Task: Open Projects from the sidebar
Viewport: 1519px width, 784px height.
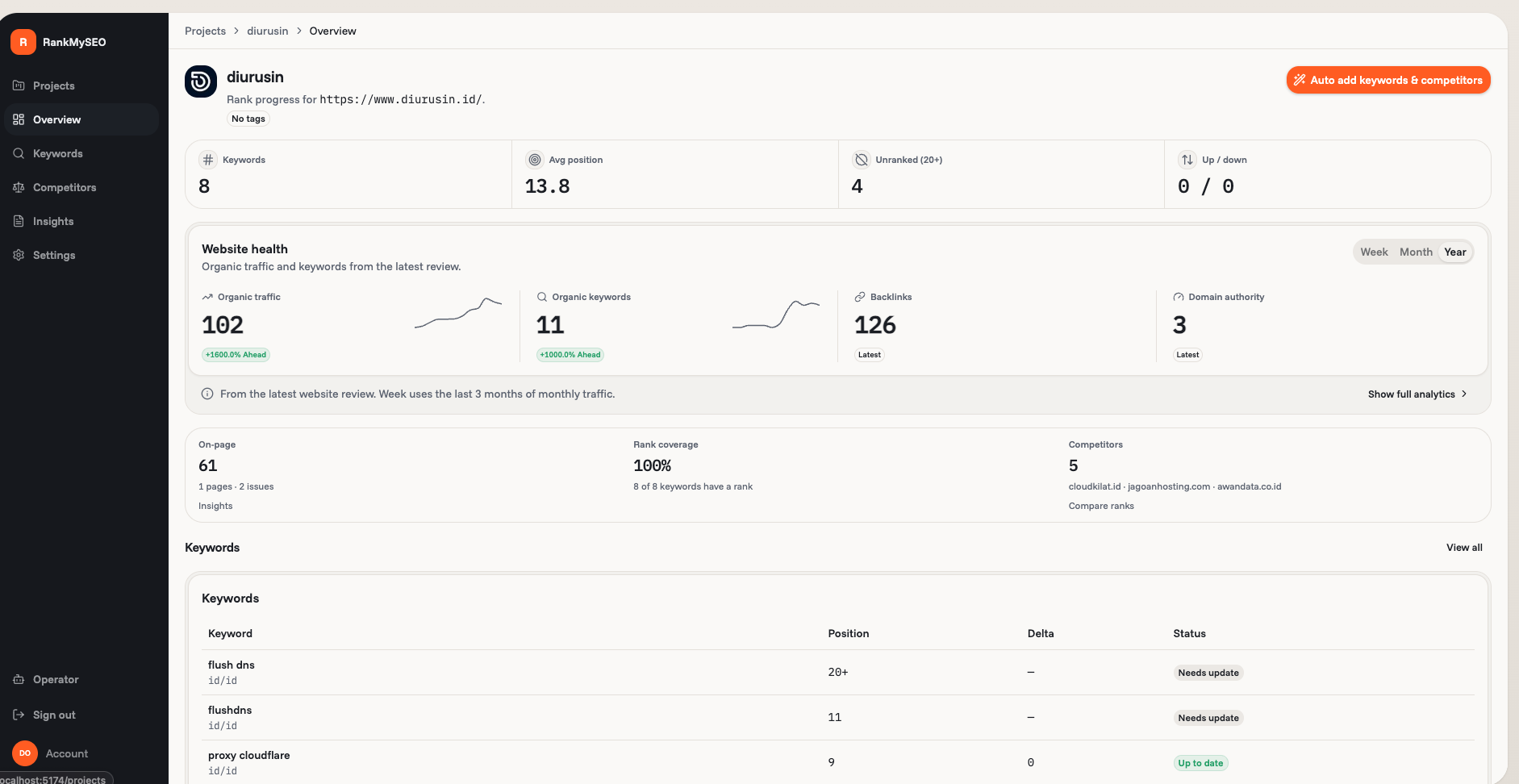Action: [x=81, y=85]
